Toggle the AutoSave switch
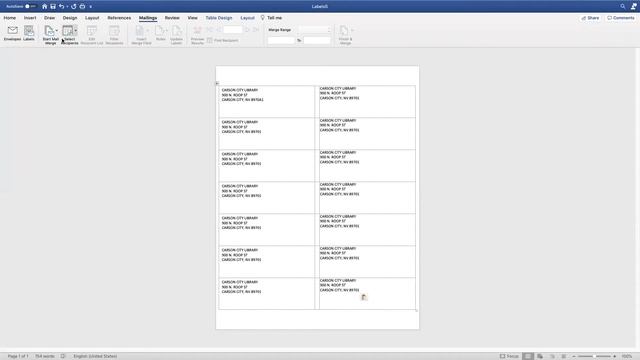The width and height of the screenshot is (640, 360). [x=30, y=7]
